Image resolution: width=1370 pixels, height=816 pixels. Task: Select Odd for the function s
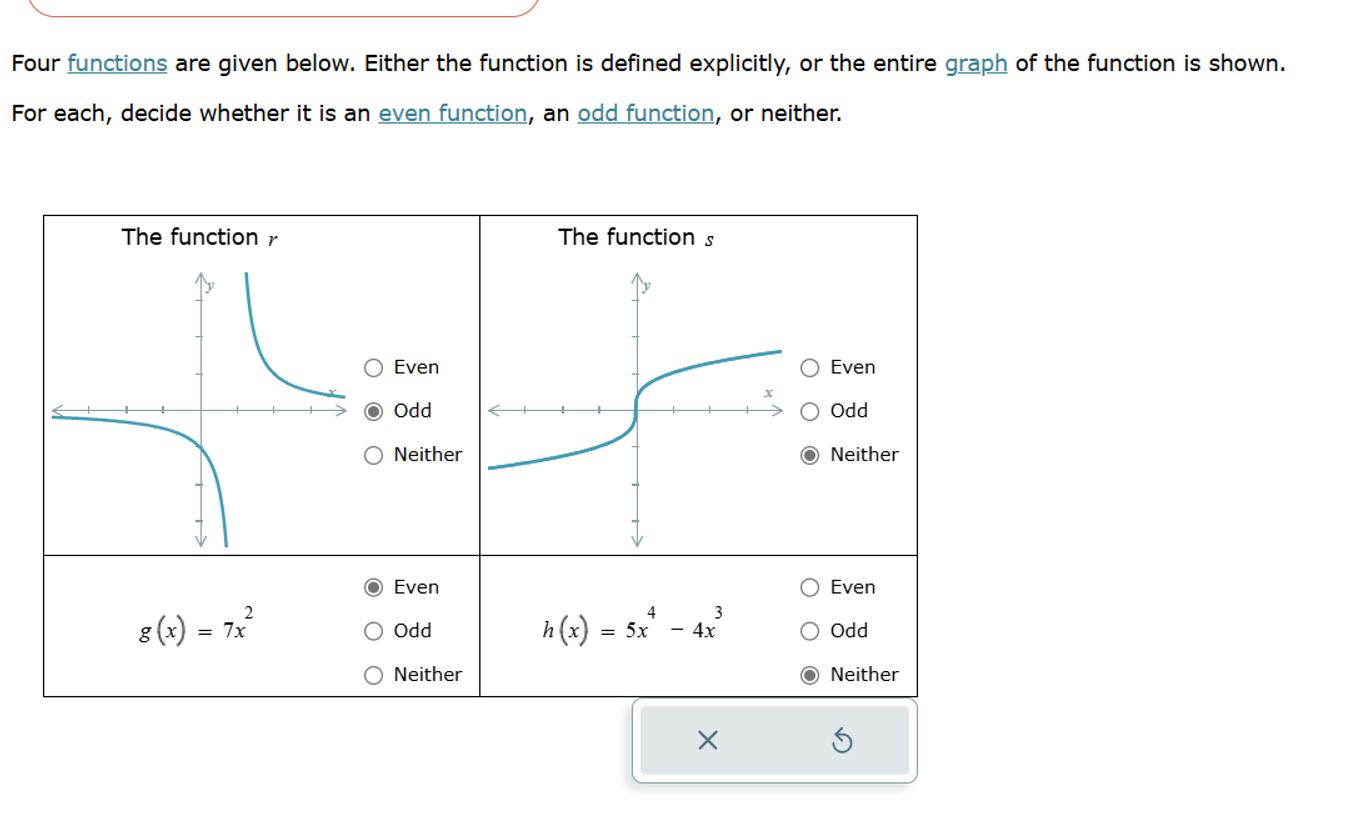(x=809, y=410)
